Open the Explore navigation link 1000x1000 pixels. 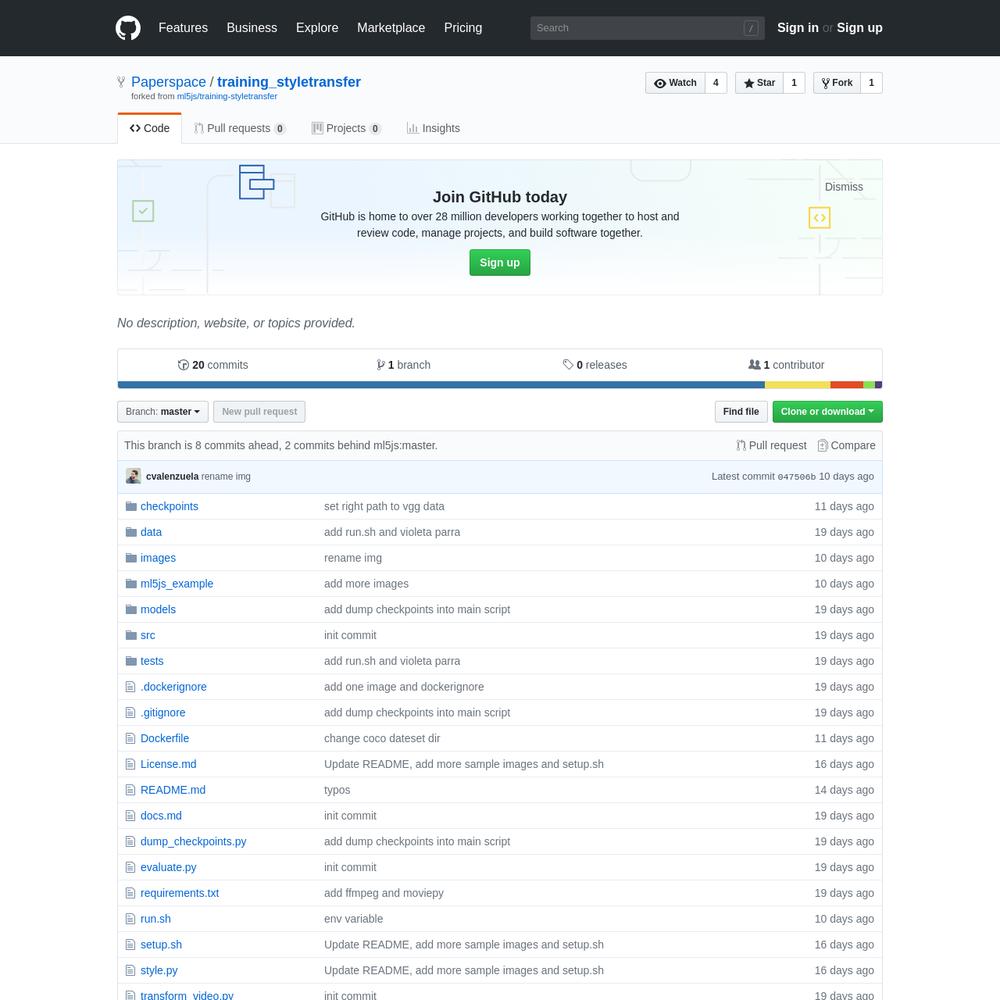317,28
